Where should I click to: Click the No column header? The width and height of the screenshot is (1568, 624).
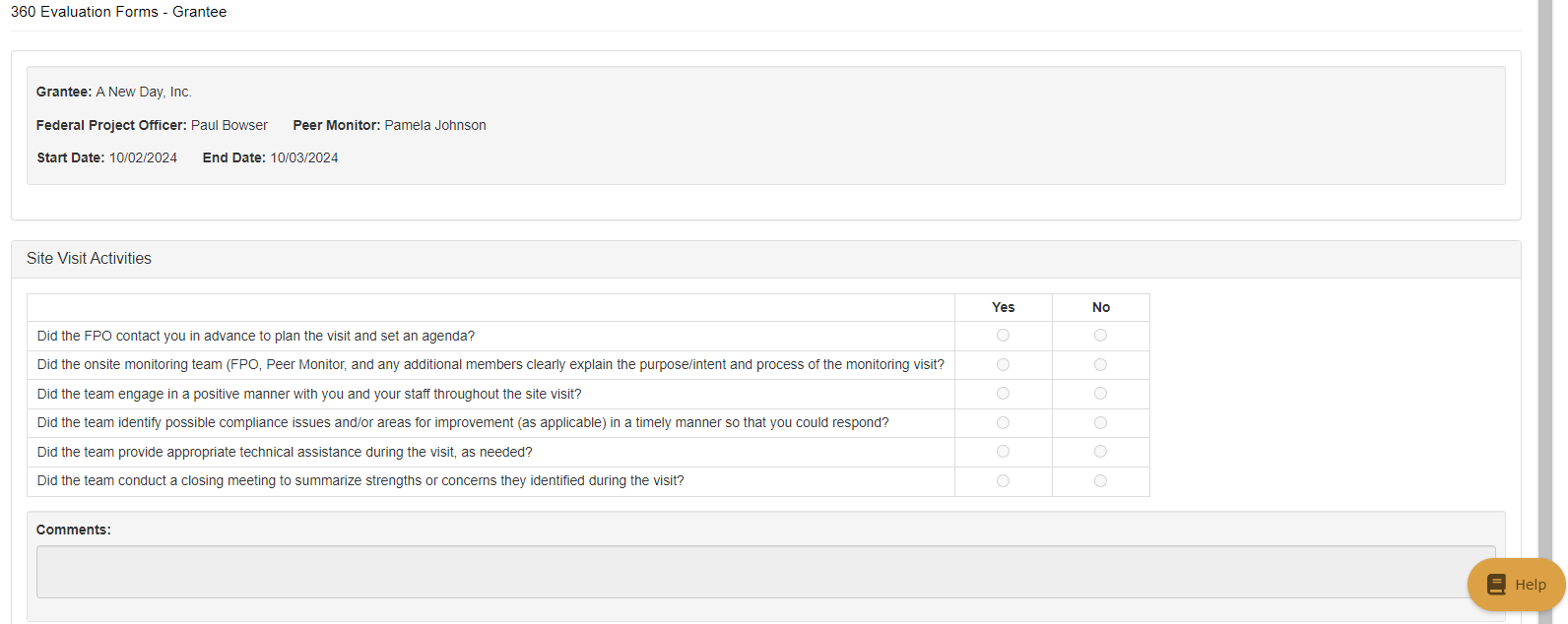point(1100,308)
